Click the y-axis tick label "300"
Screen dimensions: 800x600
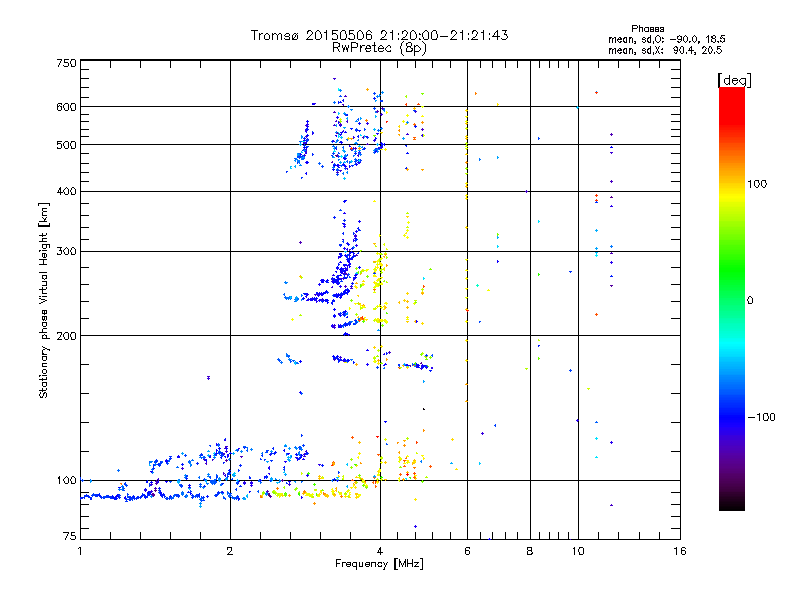pyautogui.click(x=67, y=252)
